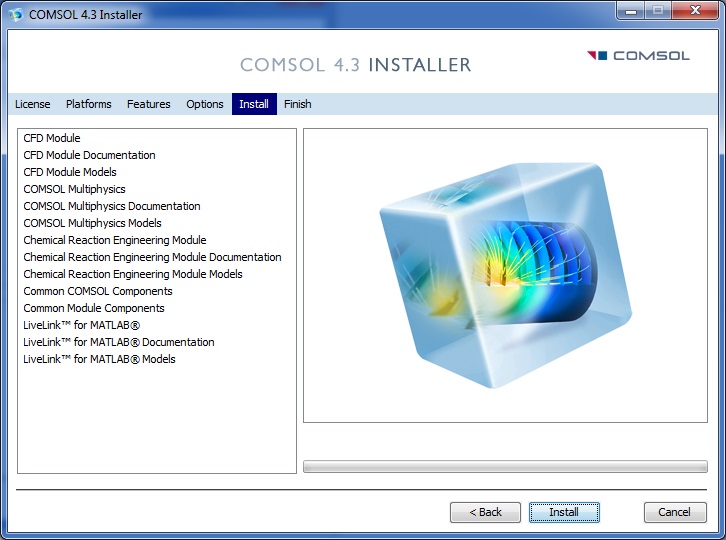The width and height of the screenshot is (726, 540).
Task: Cancel the installer
Action: (x=675, y=512)
